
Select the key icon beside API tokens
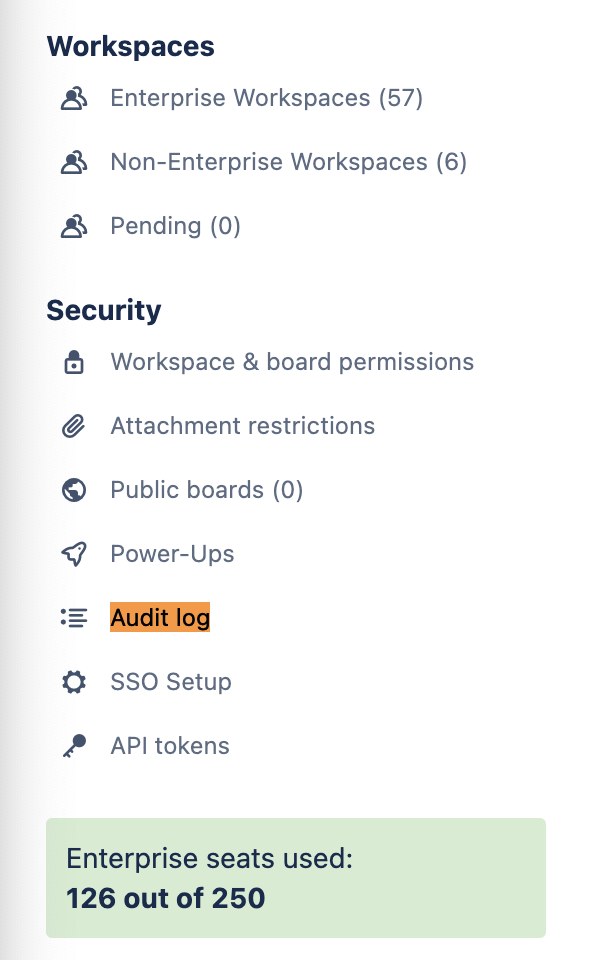pos(74,746)
